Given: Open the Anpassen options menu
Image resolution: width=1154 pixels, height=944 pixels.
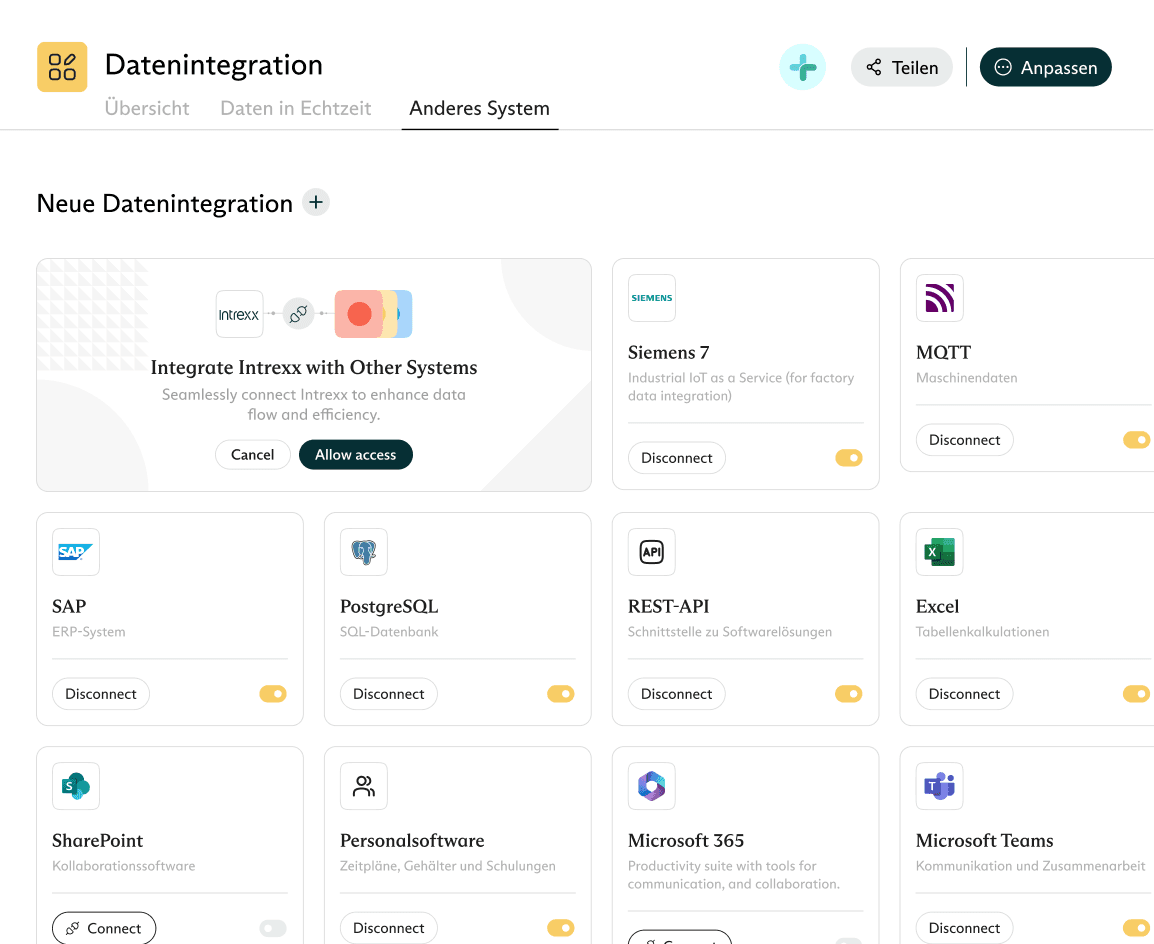Looking at the screenshot, I should 1045,68.
